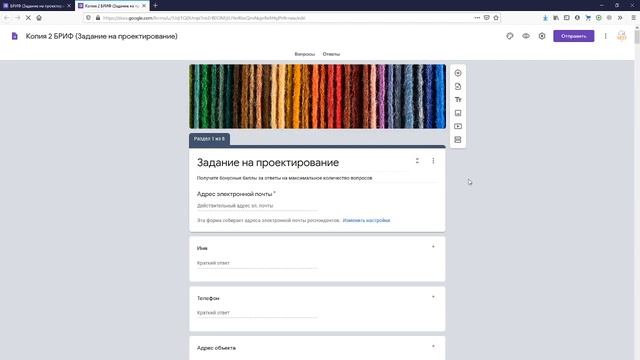Click the preview eye icon
Image resolution: width=640 pixels, height=360 pixels.
click(x=526, y=36)
